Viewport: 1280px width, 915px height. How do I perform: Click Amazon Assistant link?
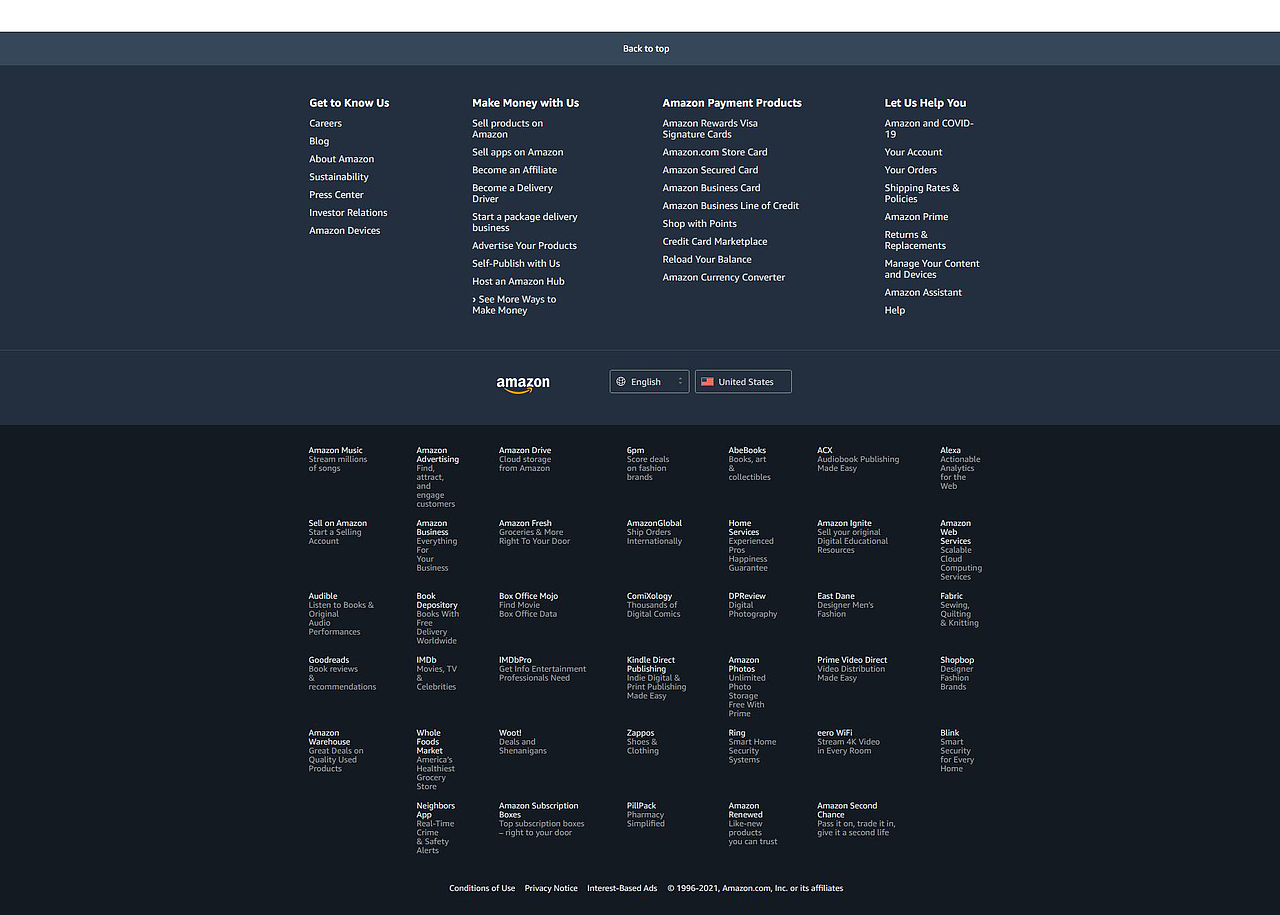[923, 294]
